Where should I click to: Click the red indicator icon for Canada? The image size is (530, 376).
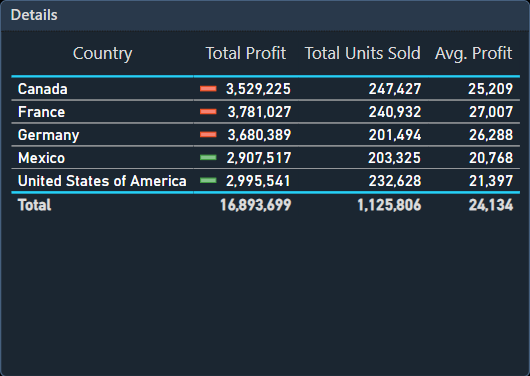pos(208,89)
